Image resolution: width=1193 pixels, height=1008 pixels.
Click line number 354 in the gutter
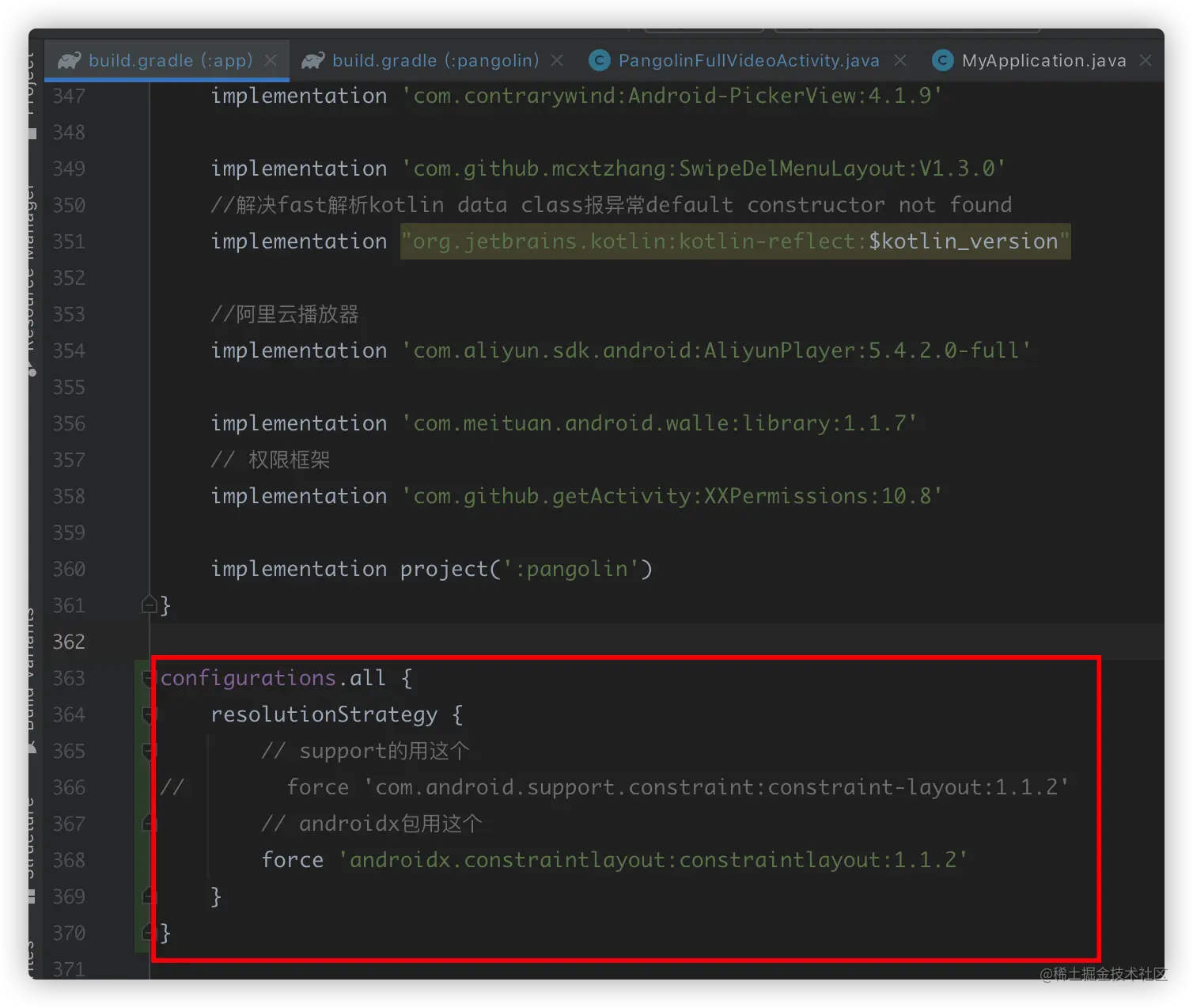69,351
